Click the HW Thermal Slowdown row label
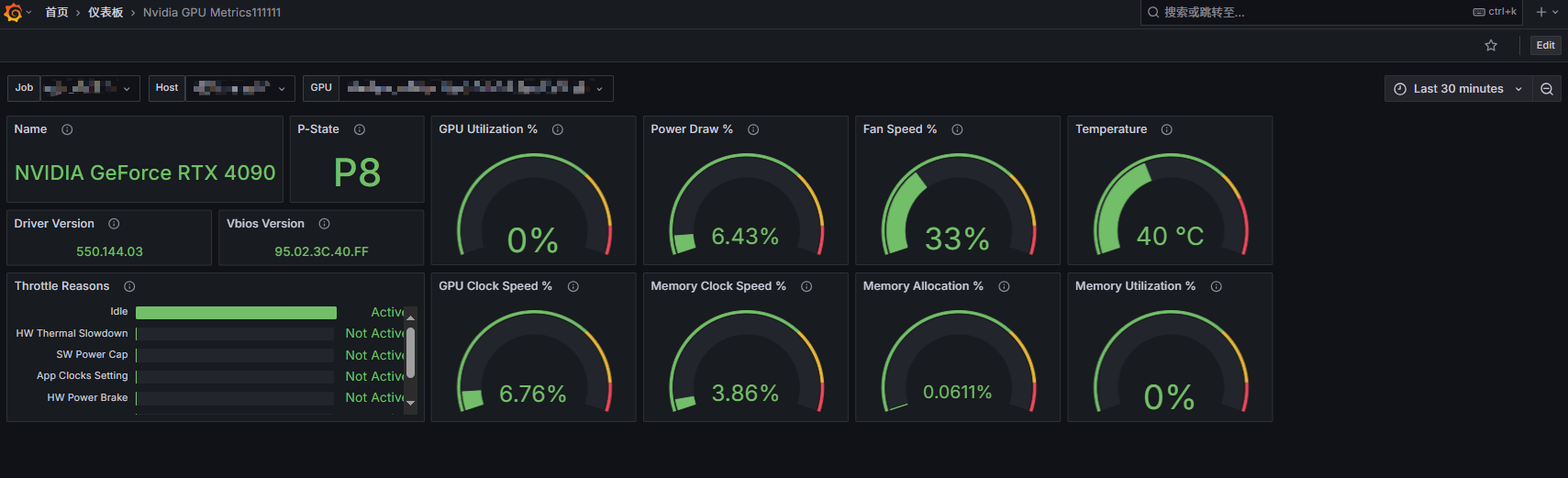The width and height of the screenshot is (1568, 478). 72,334
